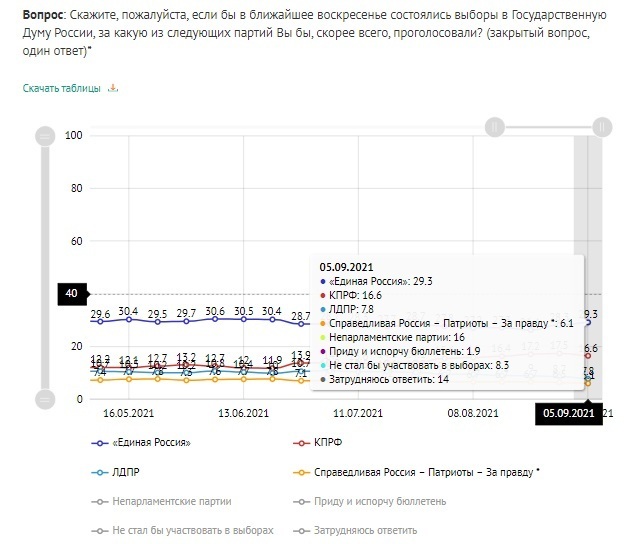Click the 16.05.2021 date label on axis
The height and width of the screenshot is (544, 638).
pos(129,413)
